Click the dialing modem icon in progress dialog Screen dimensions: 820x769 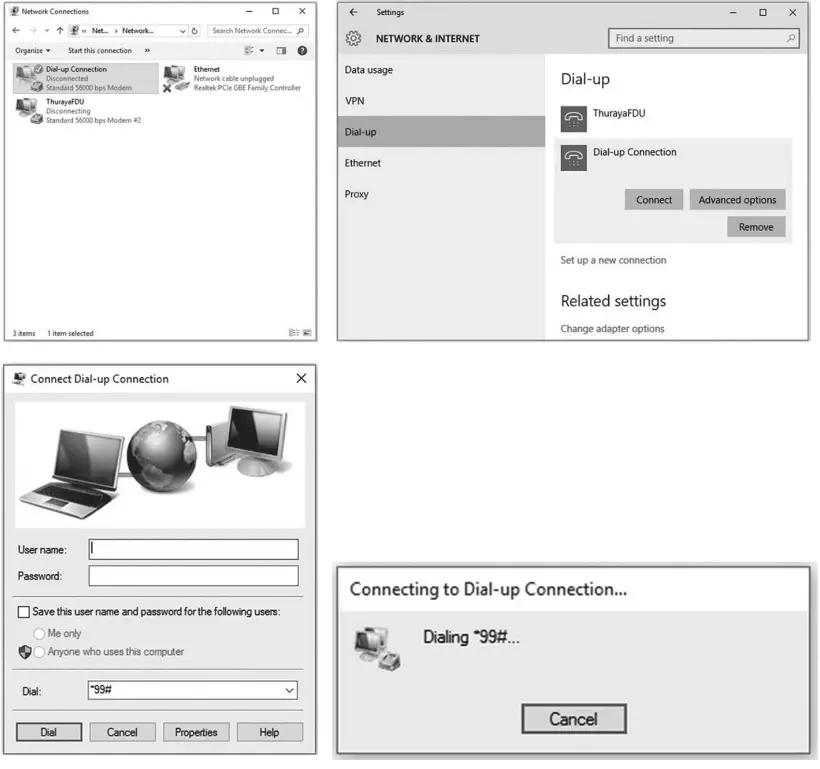click(377, 649)
